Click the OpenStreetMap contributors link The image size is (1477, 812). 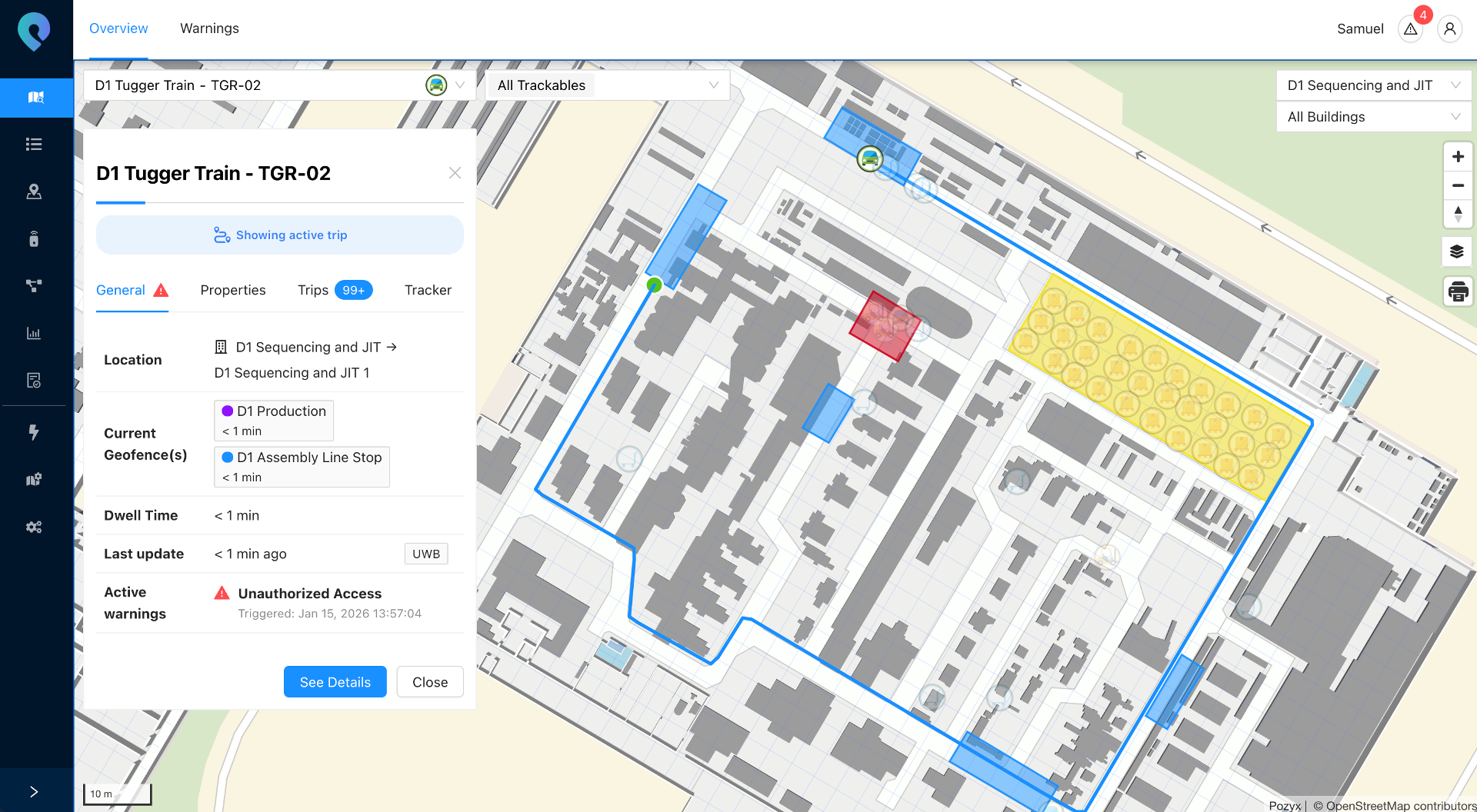1394,805
